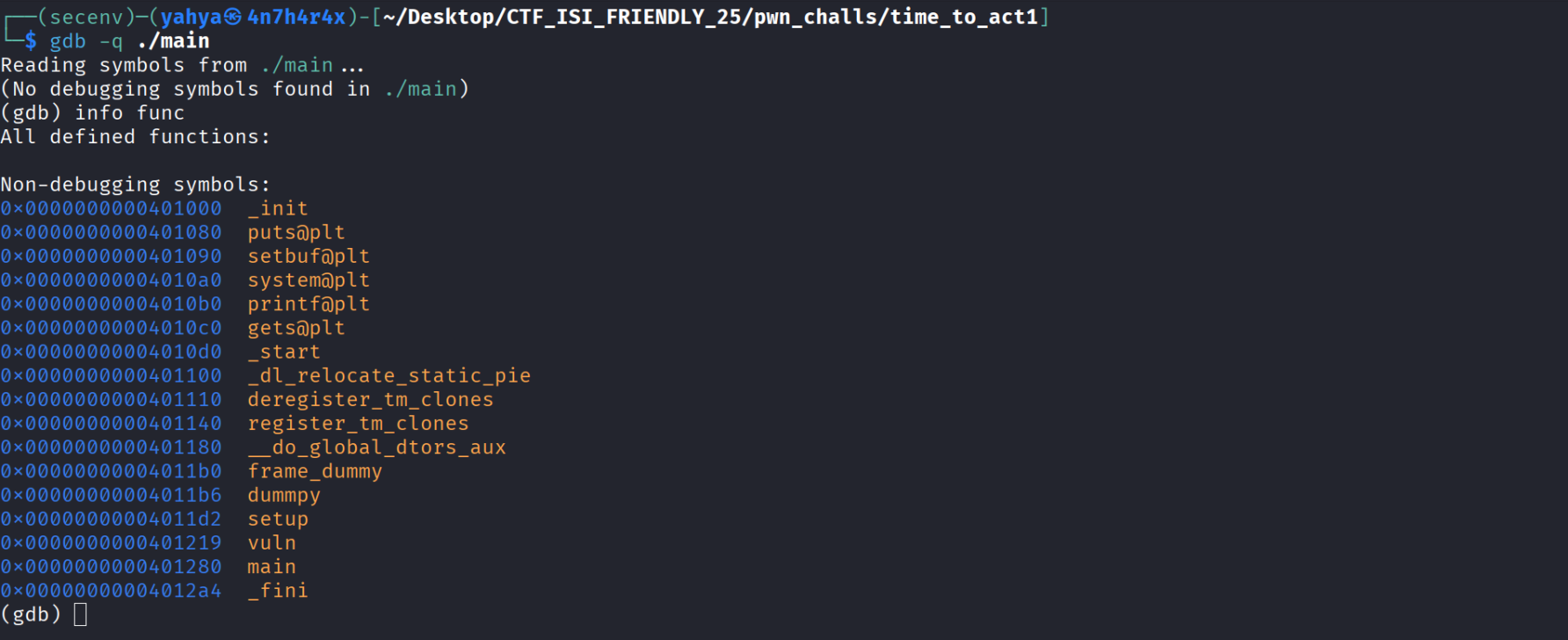Viewport: 1568px width, 640px height.
Task: Click the gdb prompt cursor block
Action: click(80, 615)
